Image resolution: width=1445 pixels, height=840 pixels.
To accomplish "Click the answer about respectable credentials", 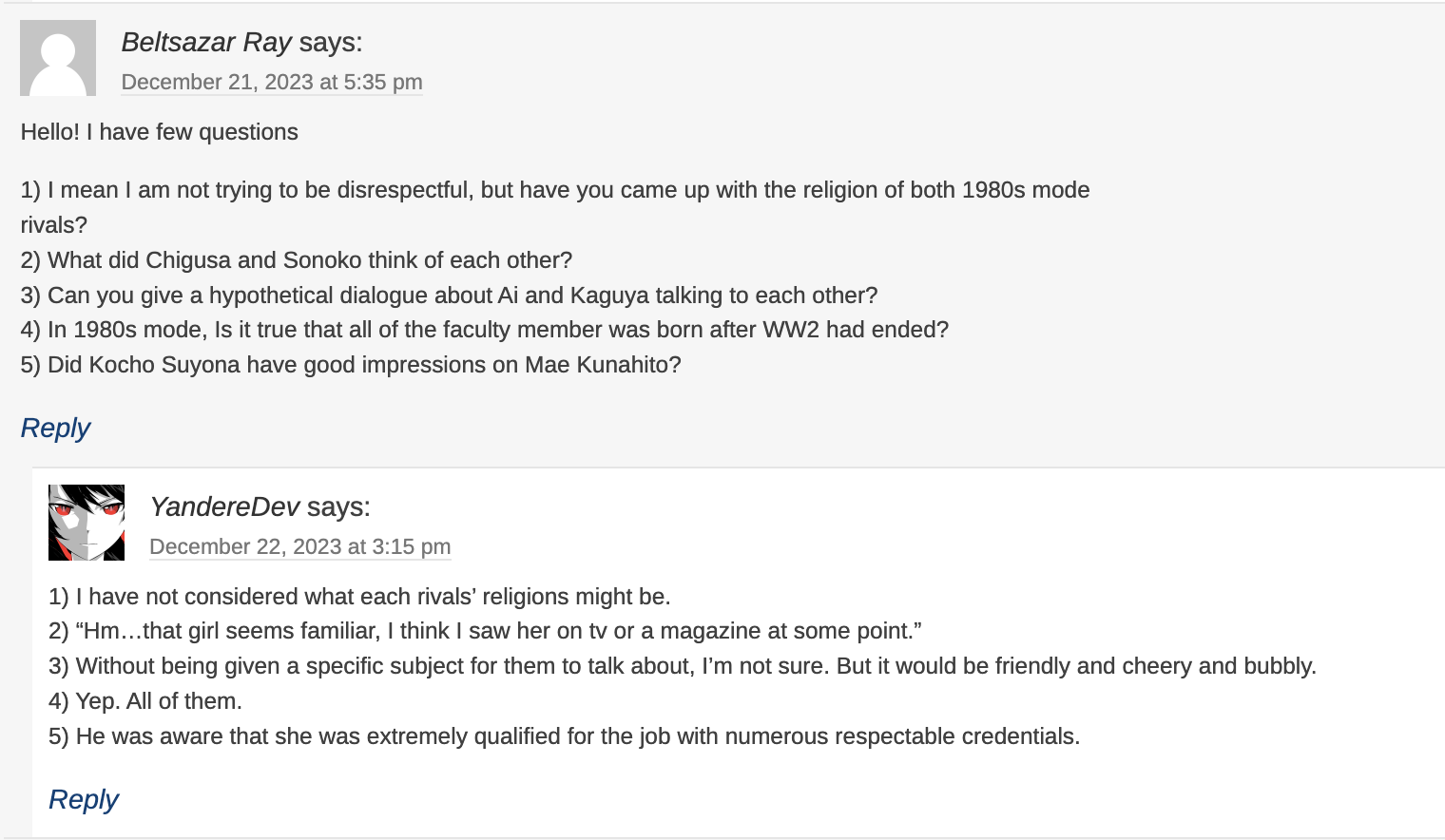I will (564, 736).
